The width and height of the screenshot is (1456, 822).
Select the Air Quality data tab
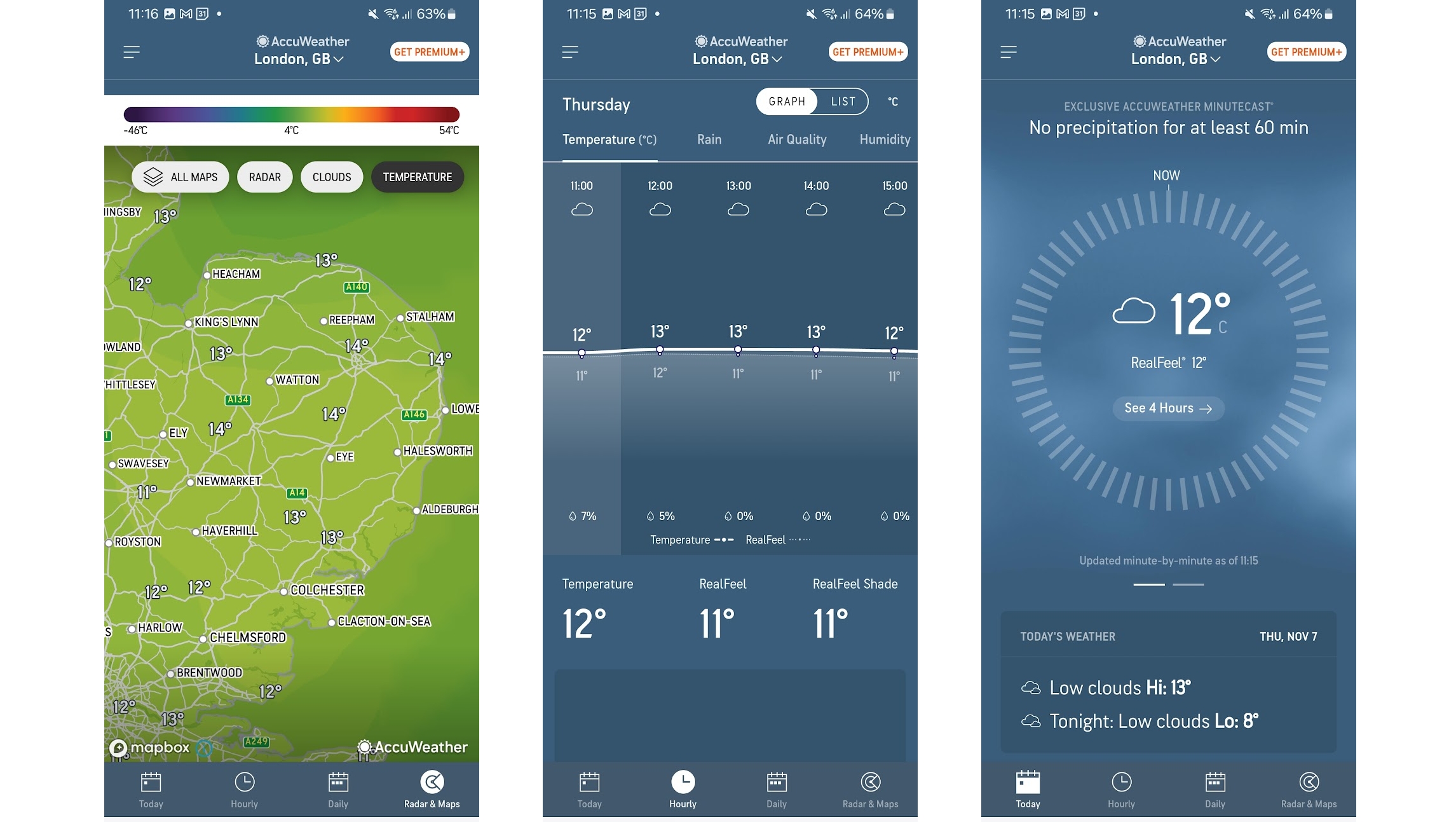796,139
